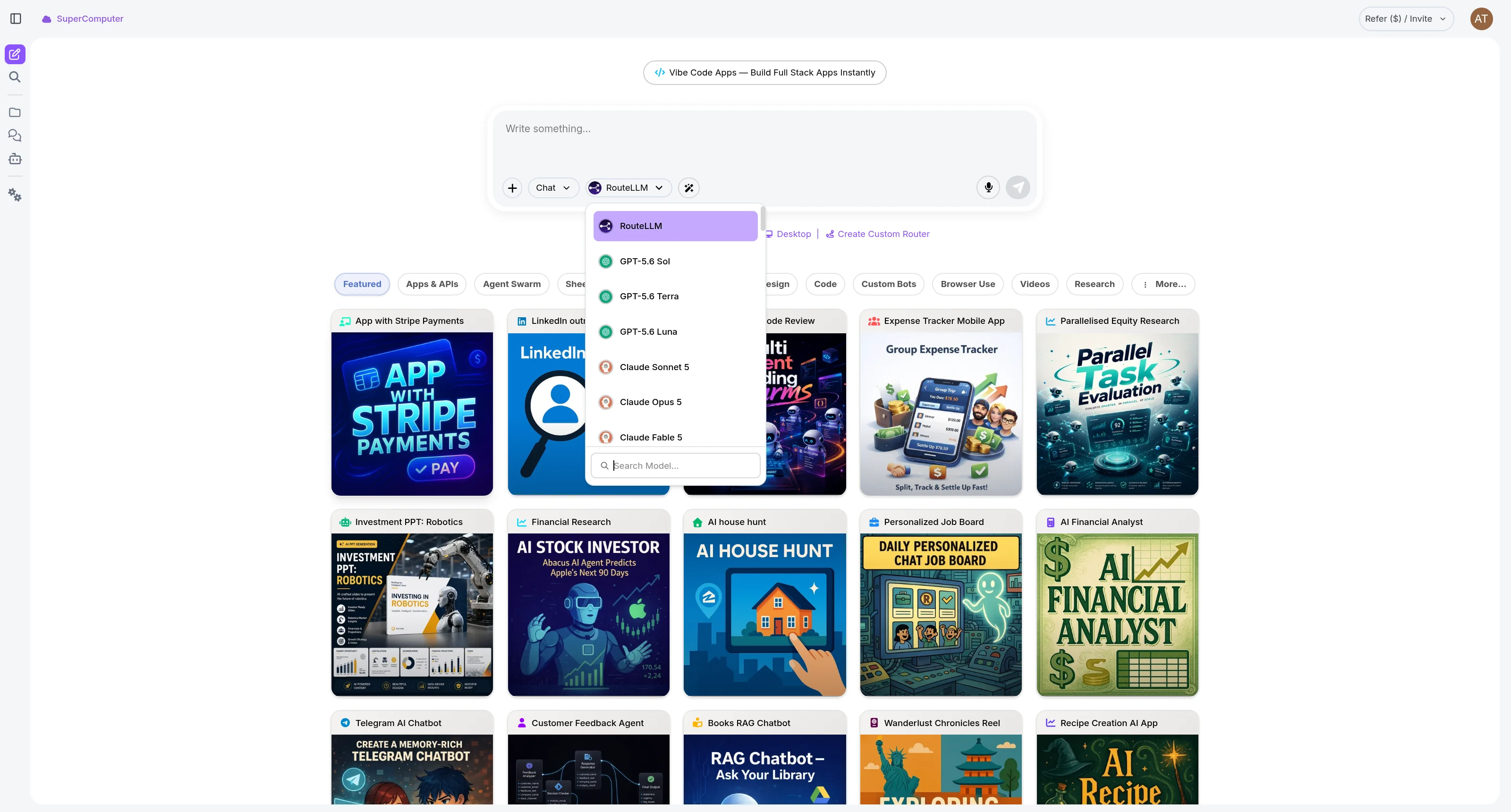The width and height of the screenshot is (1511, 812).
Task: Expand the Refer ($) / Invite dropdown
Action: pyautogui.click(x=1406, y=19)
